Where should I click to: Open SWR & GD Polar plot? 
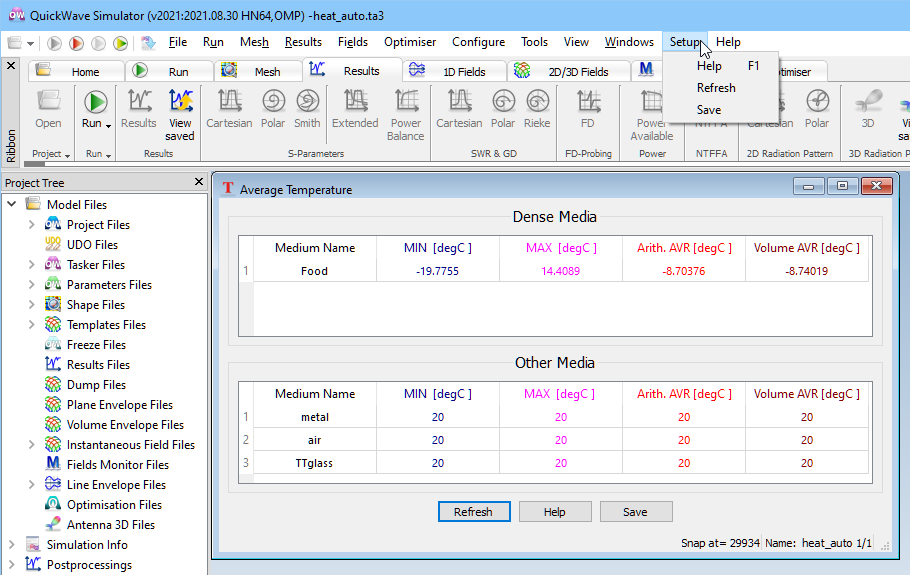[x=503, y=109]
